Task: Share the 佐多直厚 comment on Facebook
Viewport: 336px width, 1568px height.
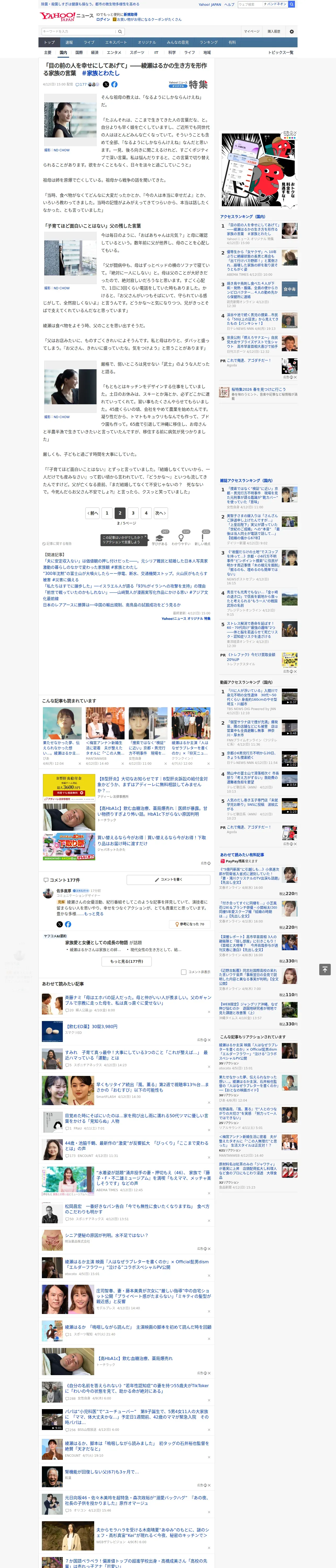Action: (x=68, y=924)
